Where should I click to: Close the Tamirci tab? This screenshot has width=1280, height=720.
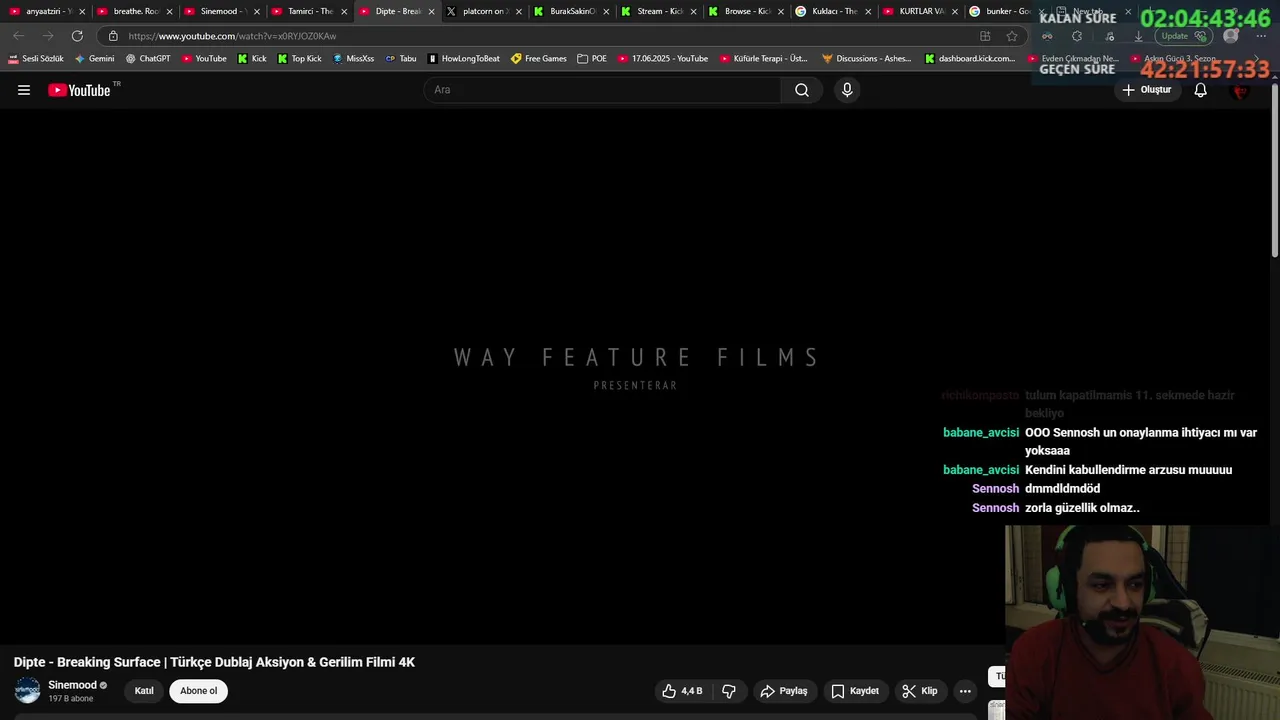344,12
